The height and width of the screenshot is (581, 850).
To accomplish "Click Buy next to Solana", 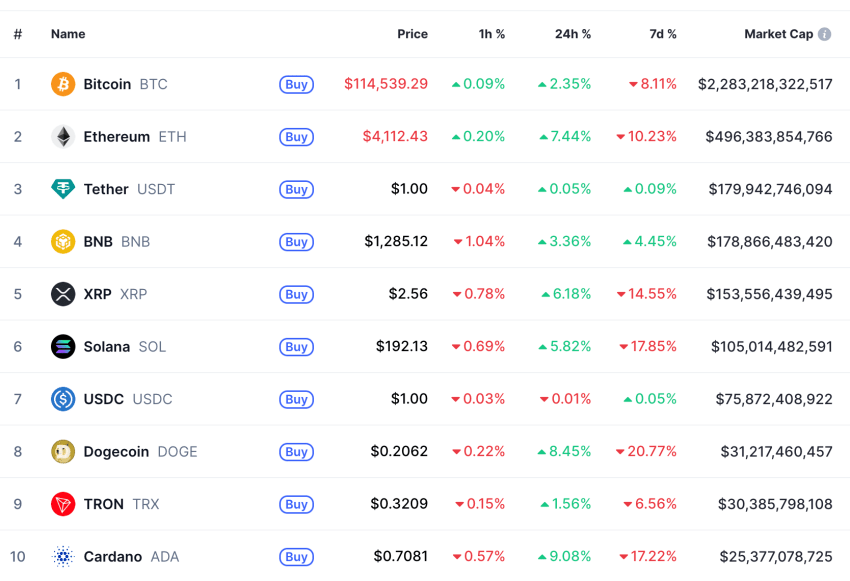I will [x=296, y=347].
